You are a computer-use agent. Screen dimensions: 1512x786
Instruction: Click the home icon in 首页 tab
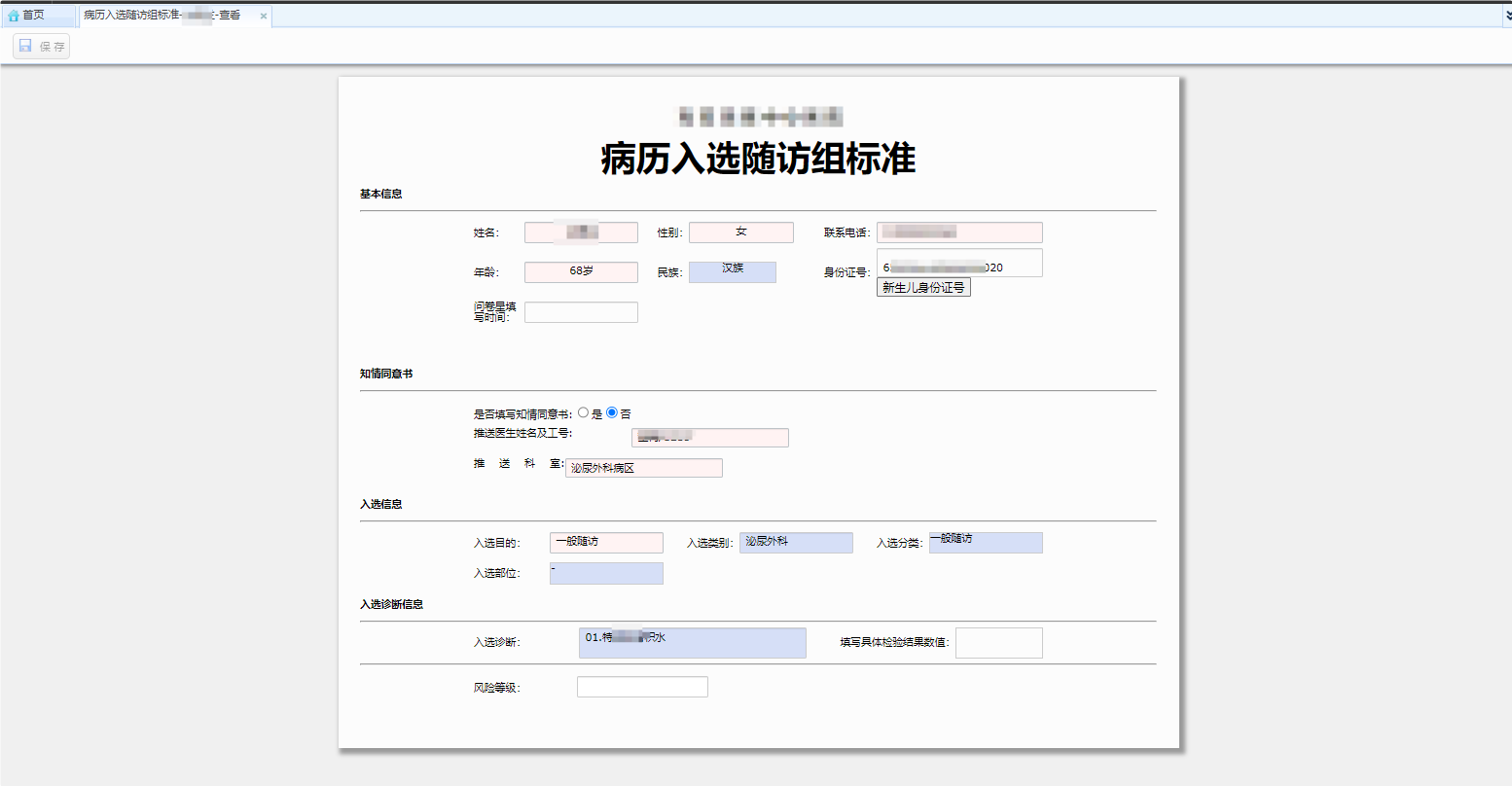tap(14, 16)
